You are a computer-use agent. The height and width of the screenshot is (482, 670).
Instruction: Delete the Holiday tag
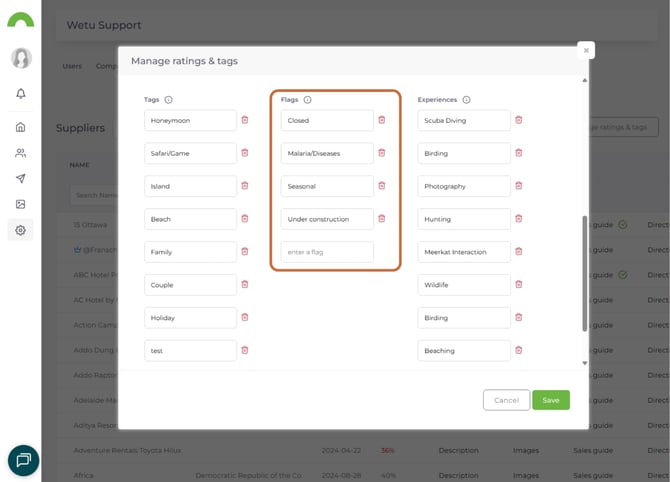point(245,317)
